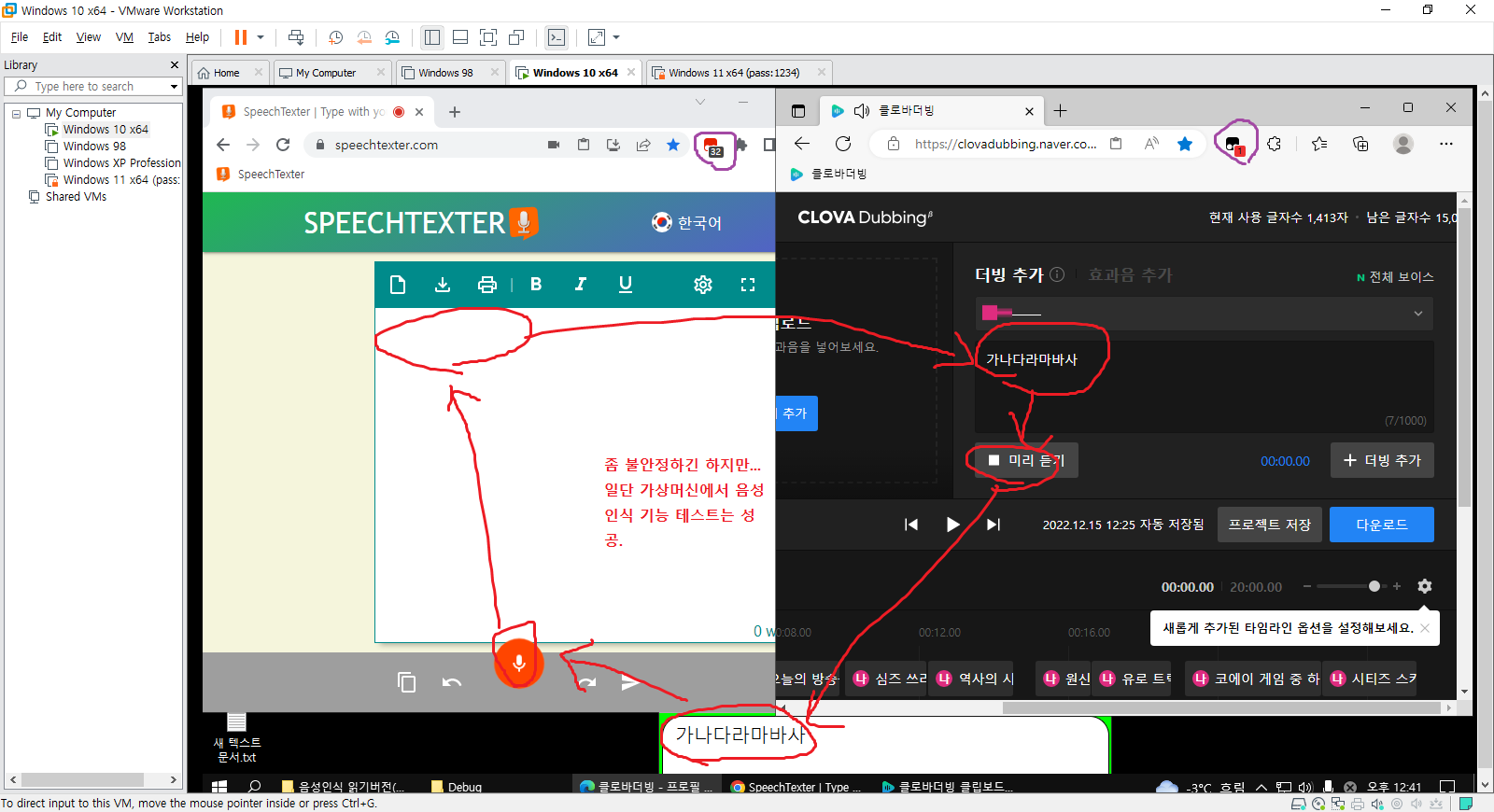Toggle underline formatting in SpeechTexter
1494x812 pixels.
pos(626,285)
